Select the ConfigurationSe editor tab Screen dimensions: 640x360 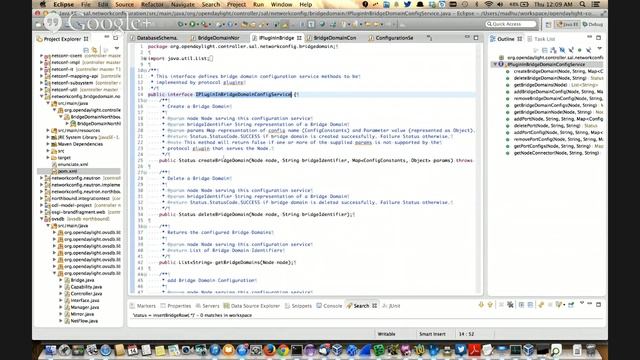coord(391,38)
